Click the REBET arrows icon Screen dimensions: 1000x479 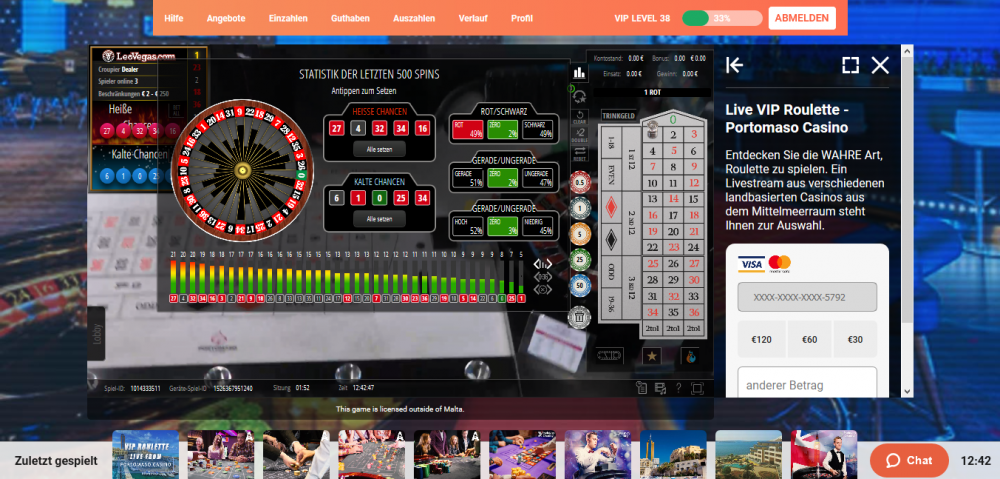click(580, 153)
